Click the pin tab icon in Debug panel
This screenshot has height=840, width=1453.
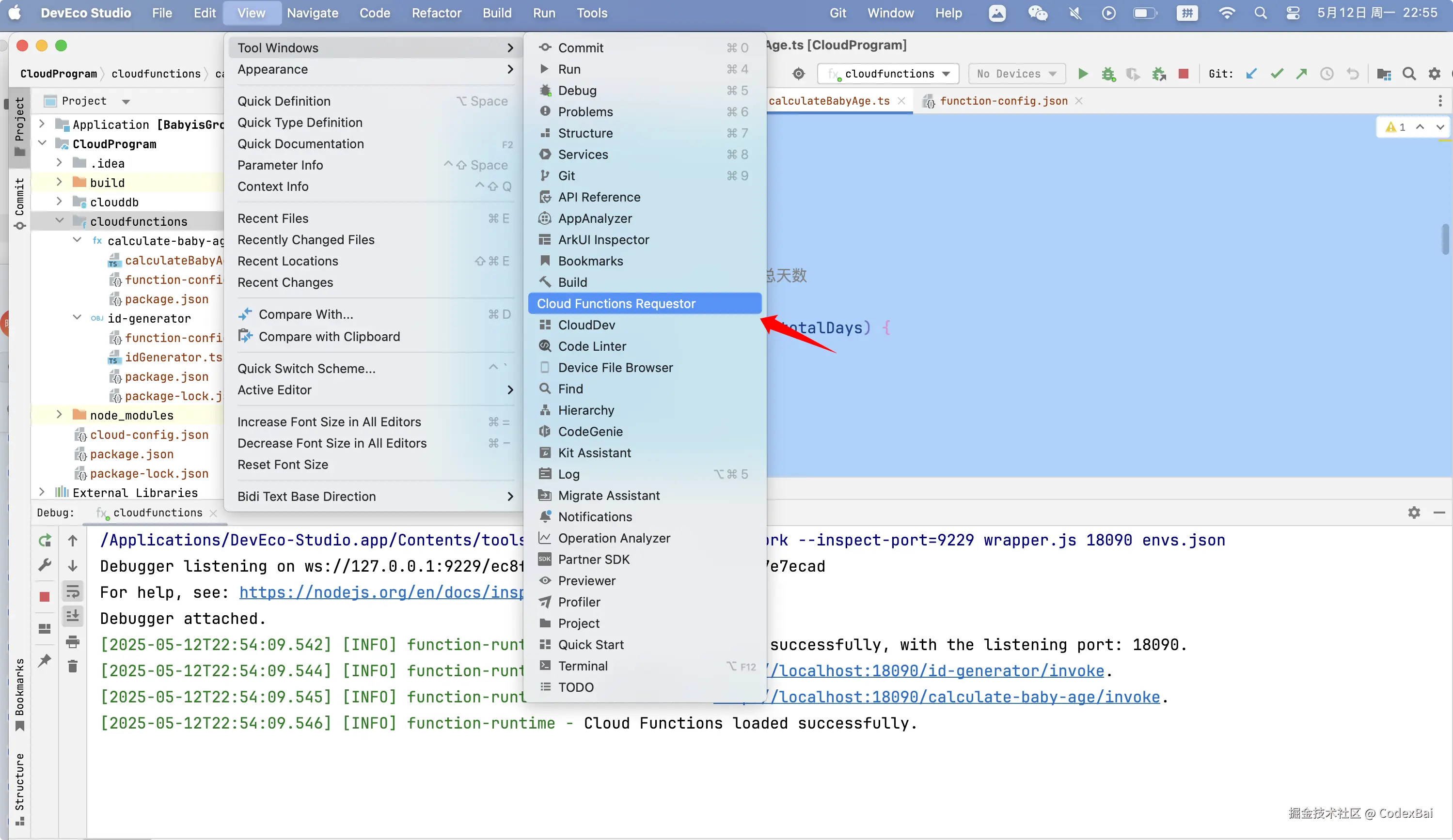45,660
